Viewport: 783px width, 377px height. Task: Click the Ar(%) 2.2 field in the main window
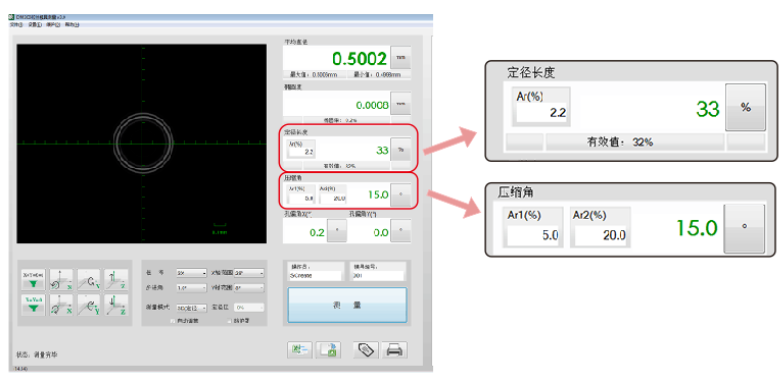coord(301,152)
